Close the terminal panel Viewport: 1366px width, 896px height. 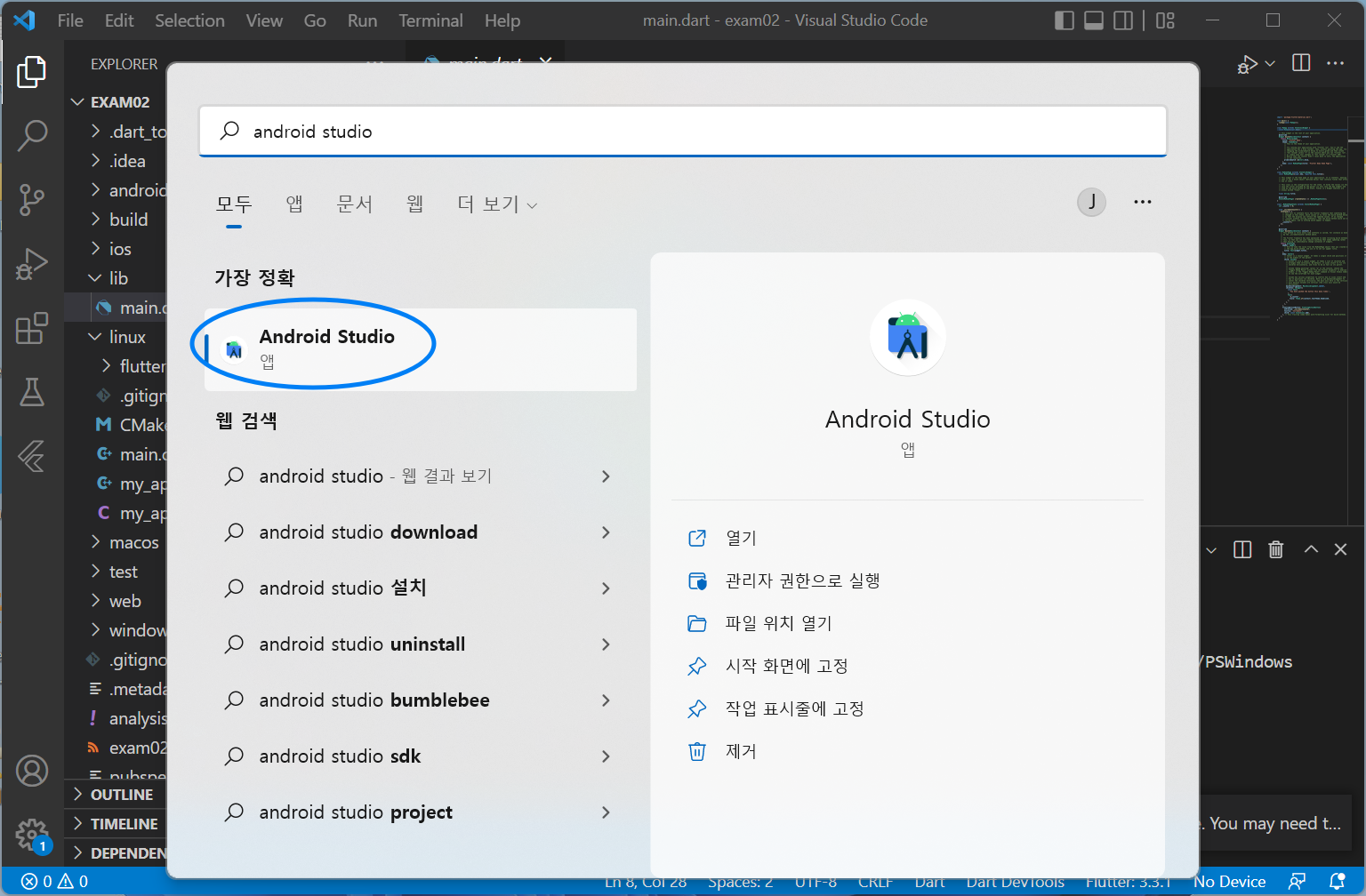point(1341,549)
